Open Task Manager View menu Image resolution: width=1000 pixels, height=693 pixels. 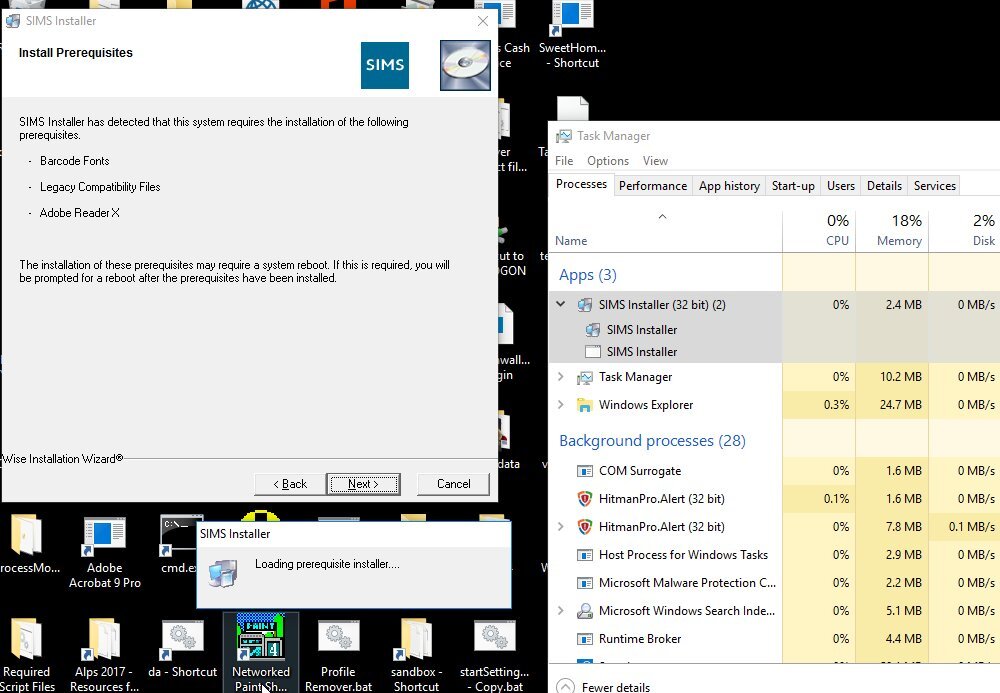pos(655,161)
